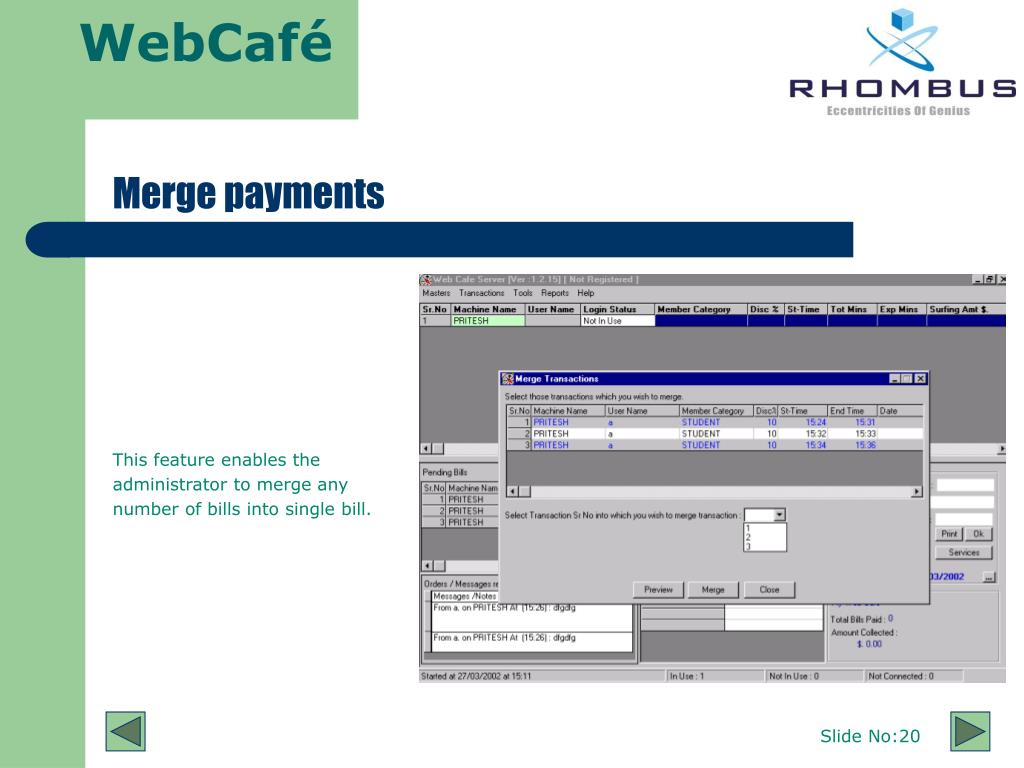The image size is (1024, 768).
Task: Click the Rhombus logo
Action: click(902, 62)
